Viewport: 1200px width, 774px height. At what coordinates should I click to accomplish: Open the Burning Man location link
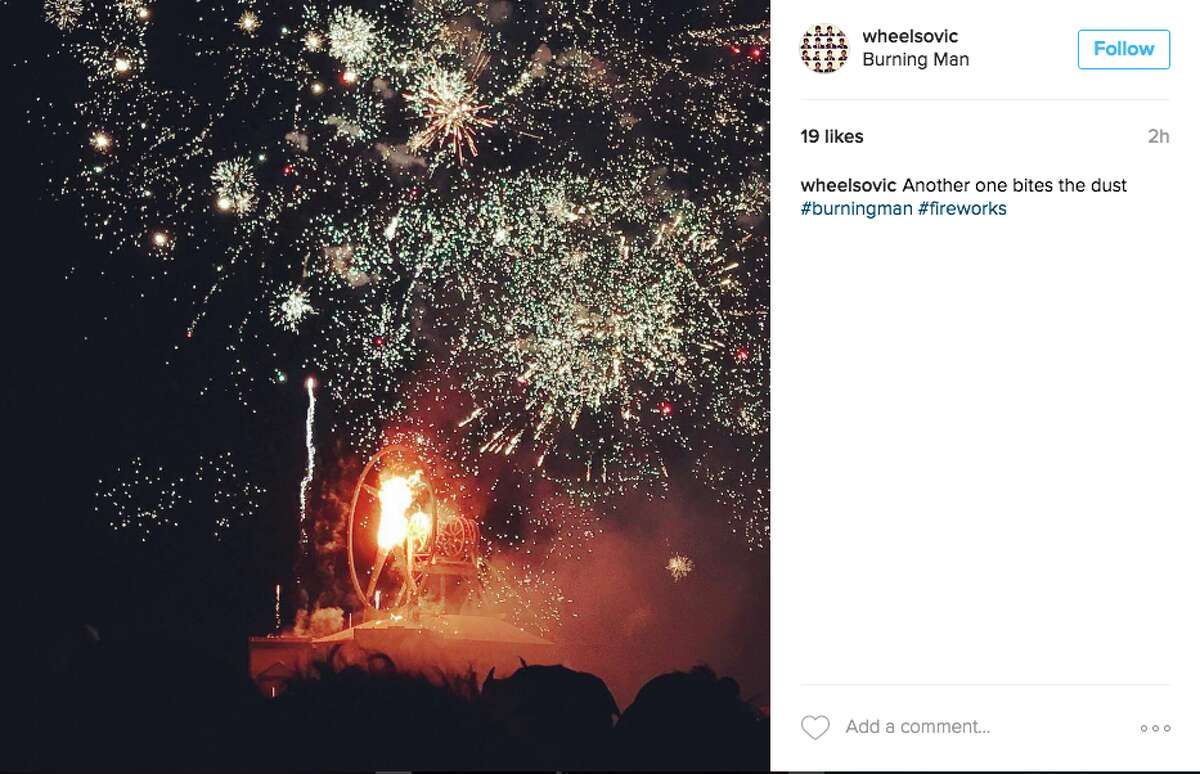[915, 60]
